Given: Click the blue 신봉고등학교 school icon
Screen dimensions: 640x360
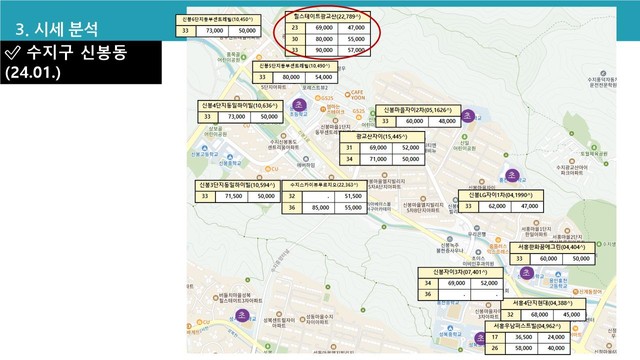Looking at the screenshot, I should pyautogui.click(x=204, y=148).
